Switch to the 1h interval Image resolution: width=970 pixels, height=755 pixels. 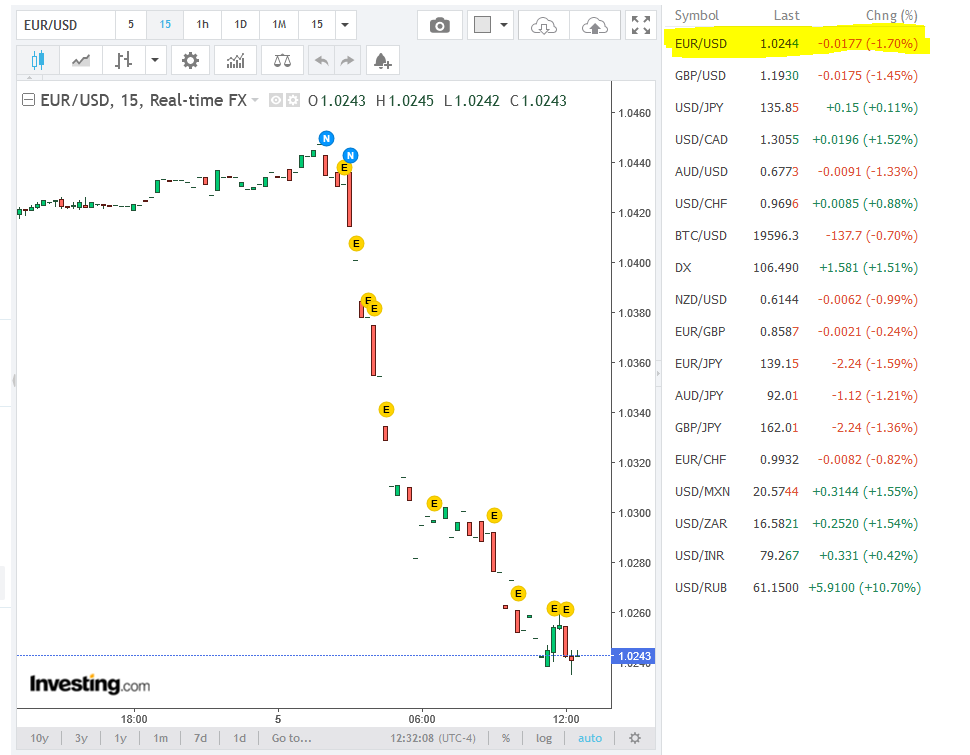[x=202, y=25]
